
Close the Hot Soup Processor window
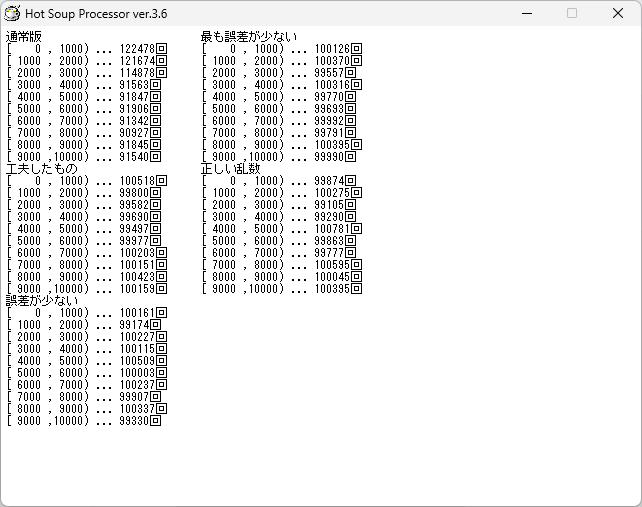[x=618, y=14]
